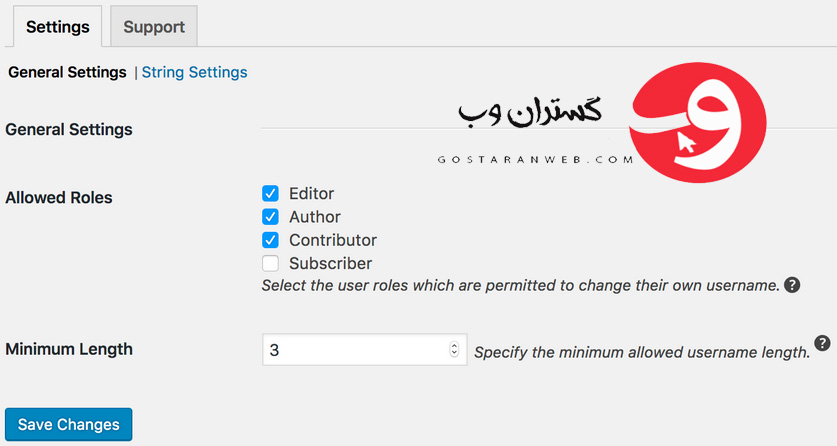
Task: Click the Editor label text
Action: (x=311, y=193)
